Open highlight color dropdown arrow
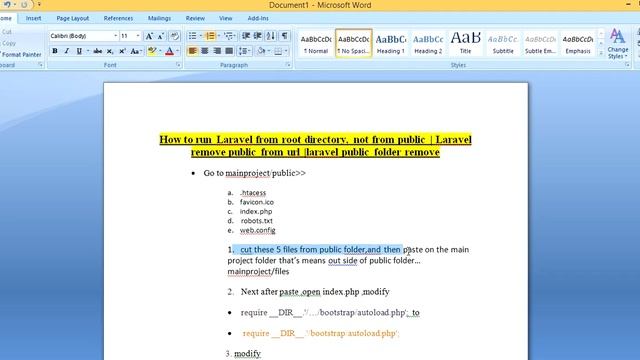 point(160,51)
